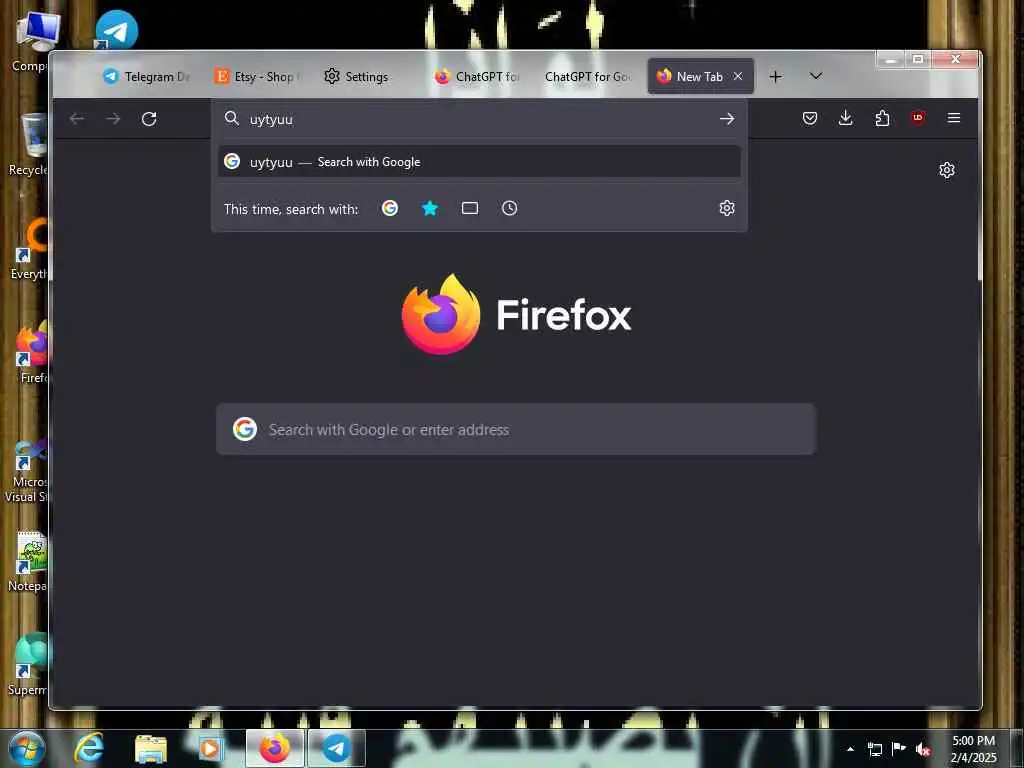The image size is (1024, 768).
Task: Reload the current page
Action: coord(149,118)
